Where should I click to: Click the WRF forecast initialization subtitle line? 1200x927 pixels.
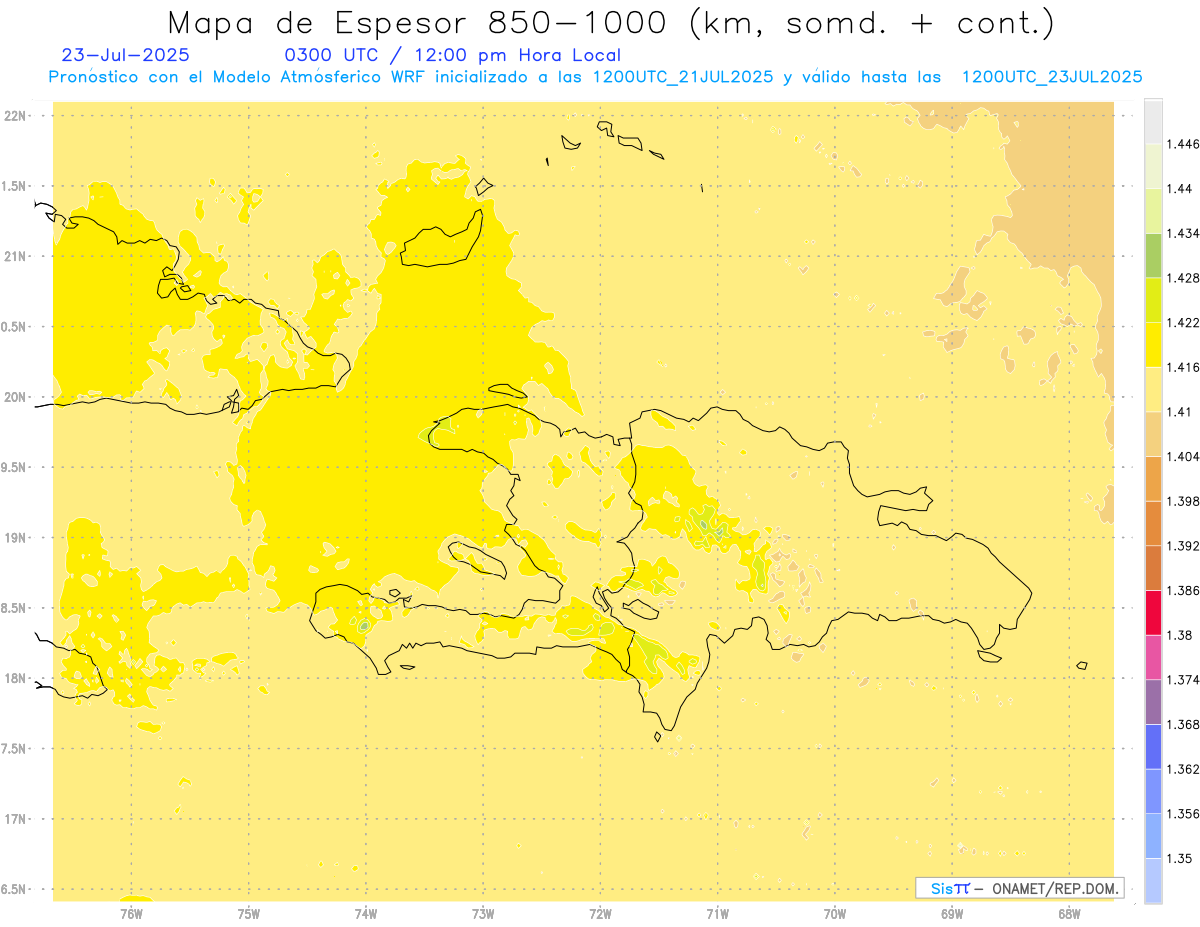pyautogui.click(x=595, y=77)
